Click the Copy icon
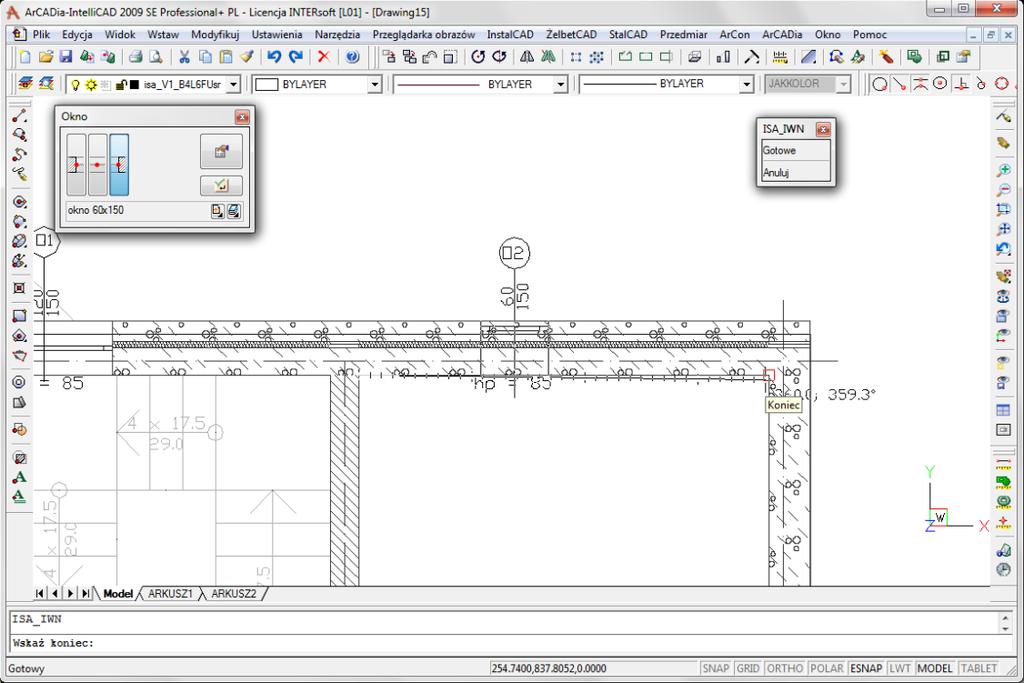 click(205, 57)
